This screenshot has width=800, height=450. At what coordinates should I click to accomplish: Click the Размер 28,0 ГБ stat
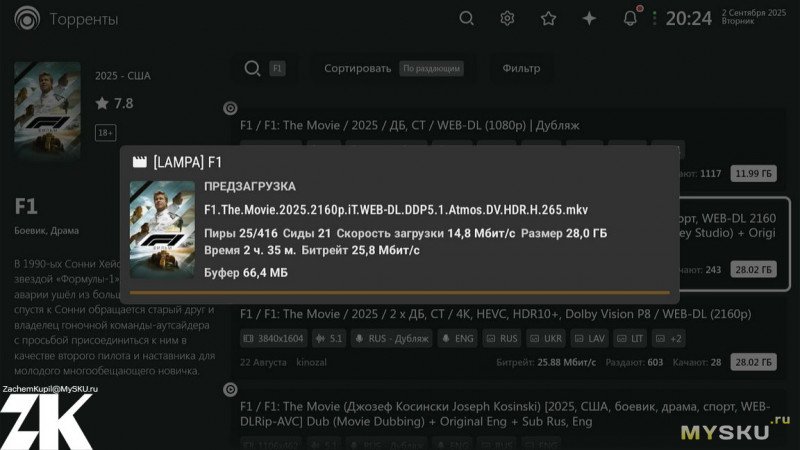coord(564,233)
